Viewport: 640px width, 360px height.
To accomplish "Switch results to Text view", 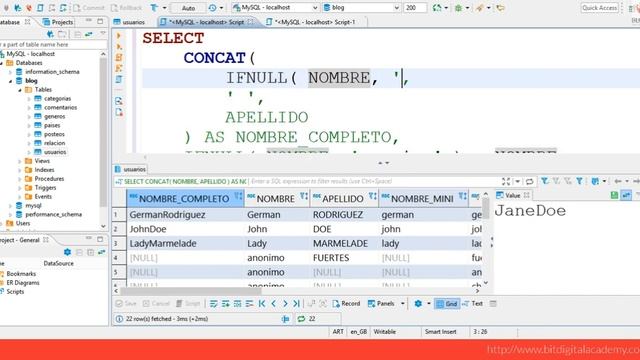I will [473, 304].
